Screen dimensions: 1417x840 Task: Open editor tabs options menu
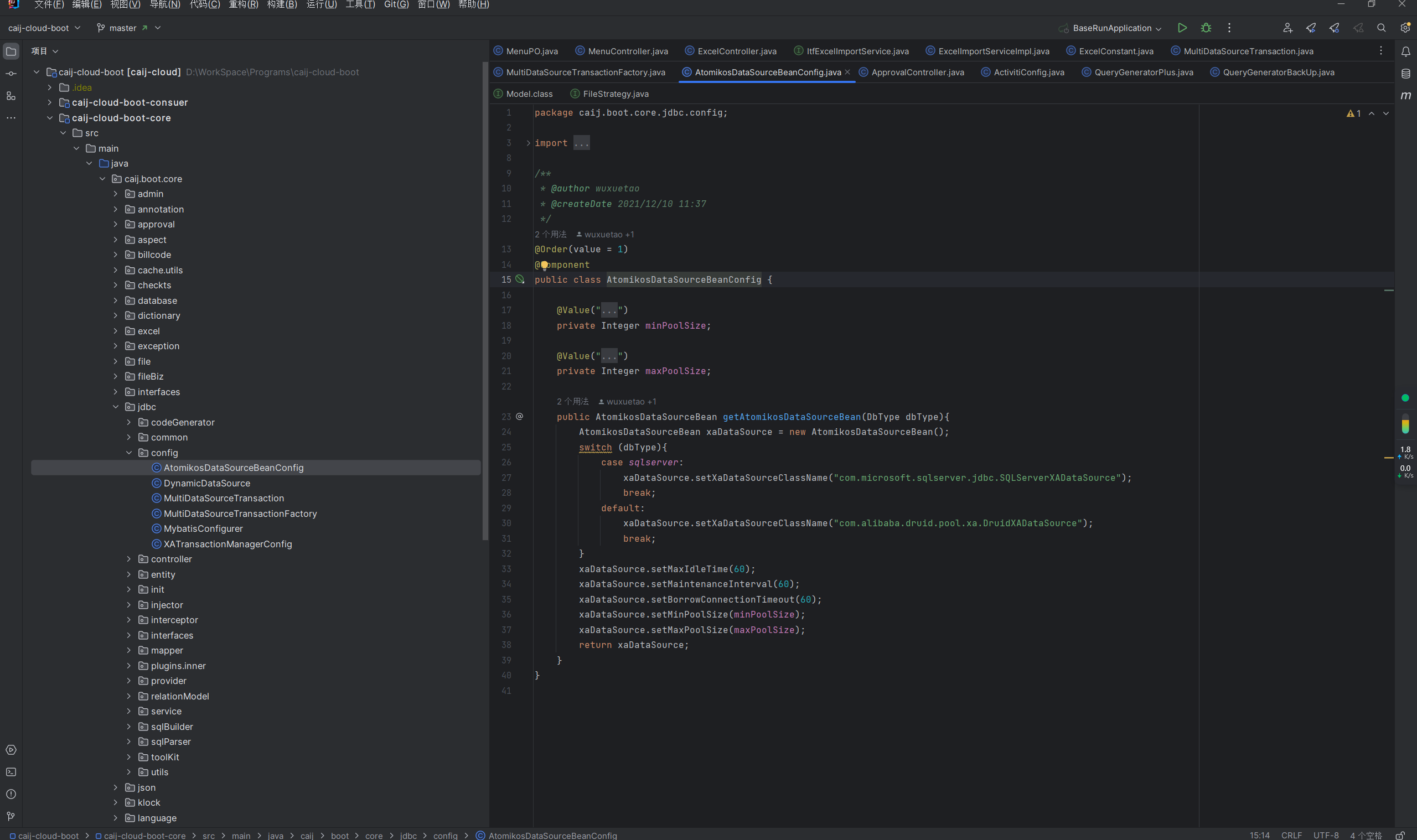(x=1381, y=51)
